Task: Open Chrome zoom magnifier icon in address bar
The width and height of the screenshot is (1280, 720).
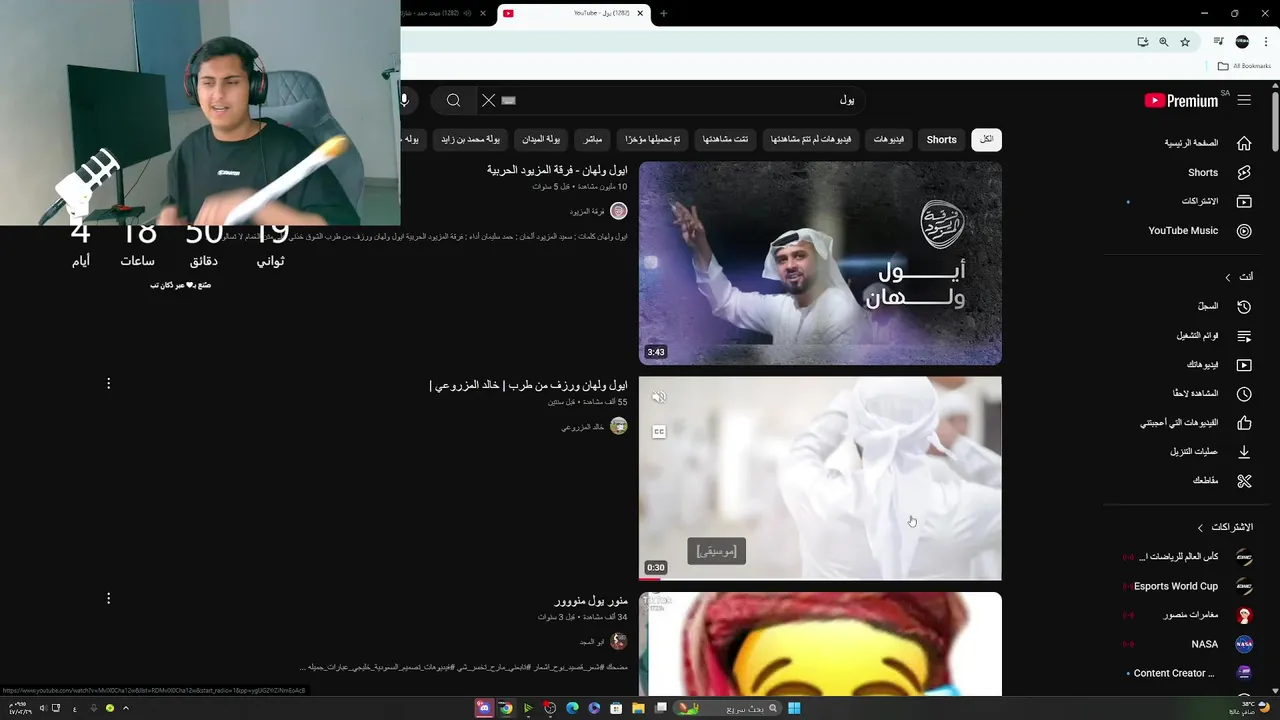Action: click(1164, 42)
